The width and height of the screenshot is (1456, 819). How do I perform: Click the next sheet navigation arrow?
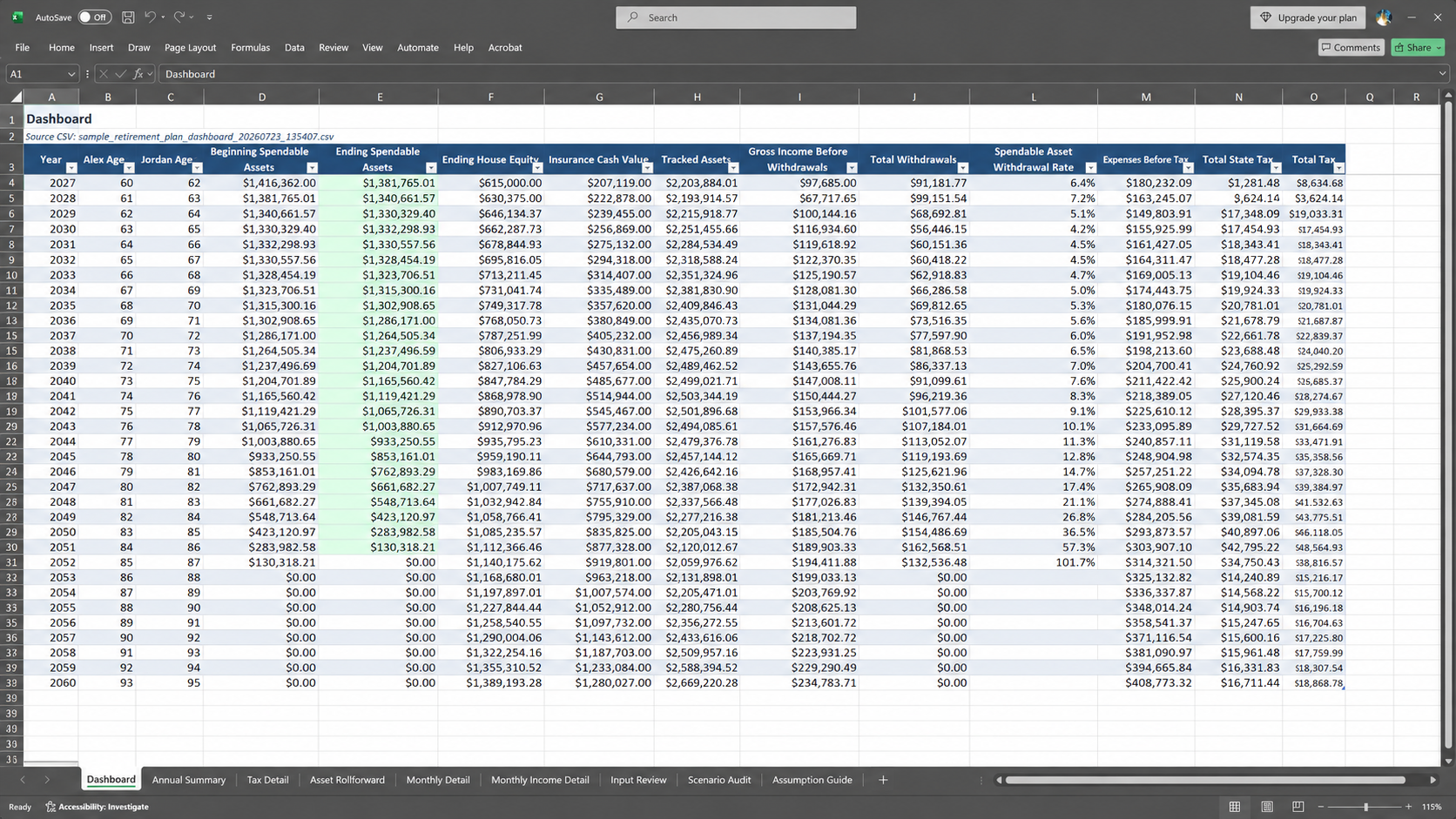[47, 780]
